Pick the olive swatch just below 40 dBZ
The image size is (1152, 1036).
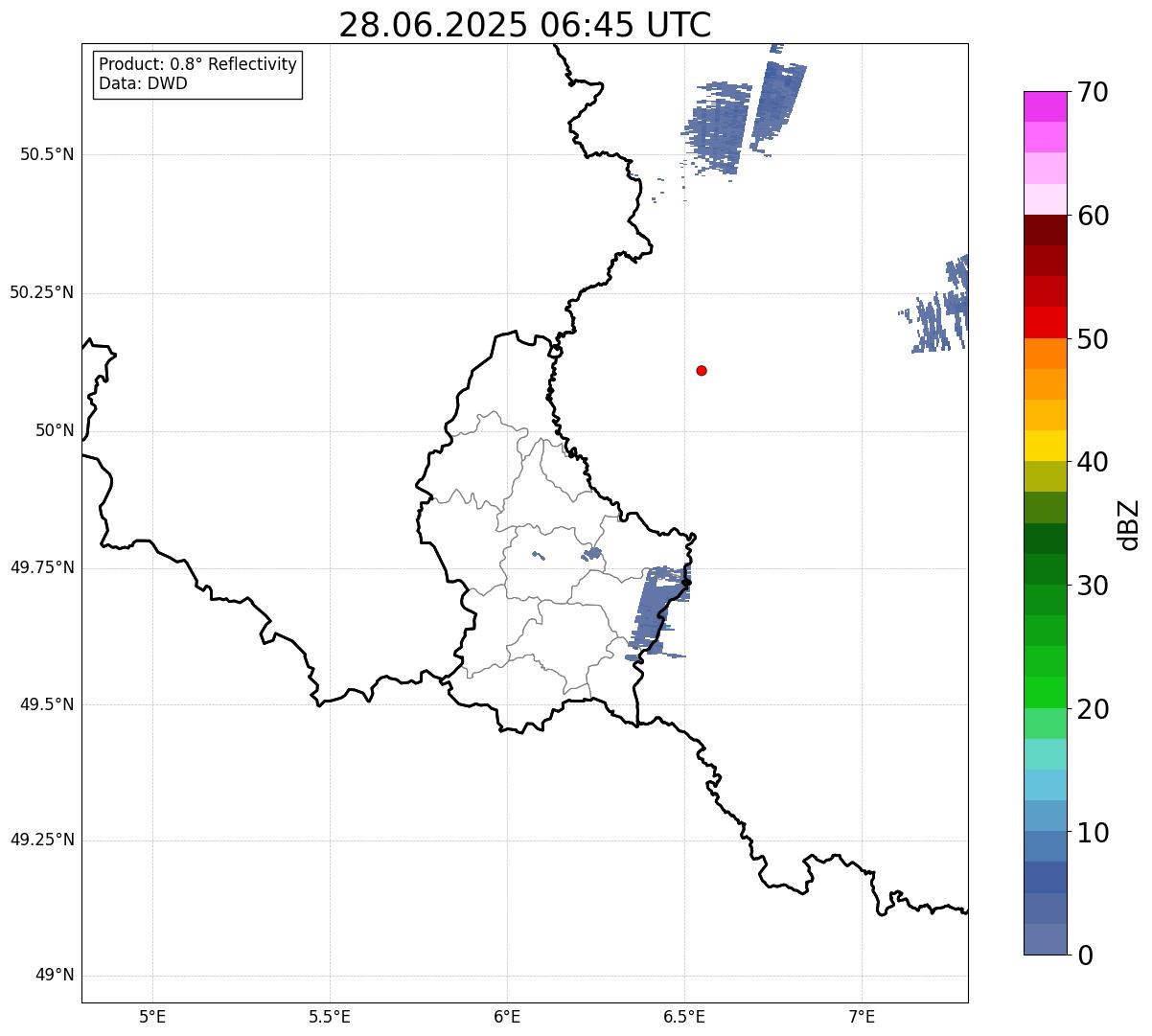coord(1046,477)
